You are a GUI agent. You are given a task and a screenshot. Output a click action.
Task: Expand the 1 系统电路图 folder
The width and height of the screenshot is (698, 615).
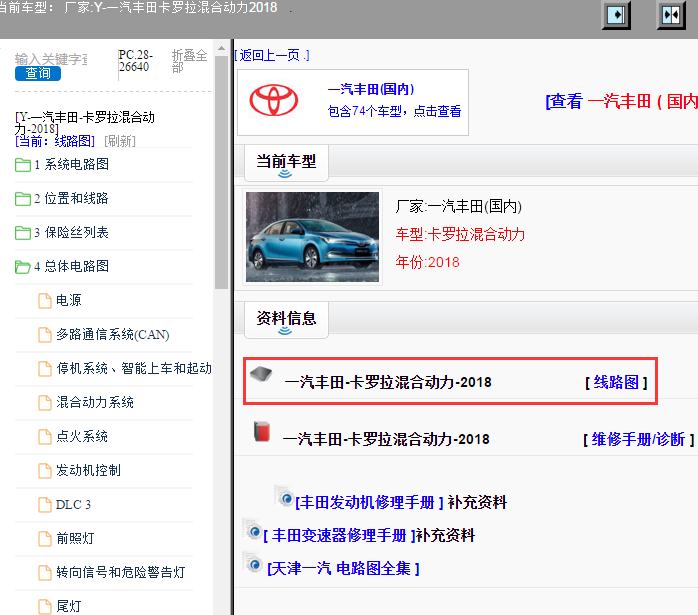pyautogui.click(x=71, y=165)
